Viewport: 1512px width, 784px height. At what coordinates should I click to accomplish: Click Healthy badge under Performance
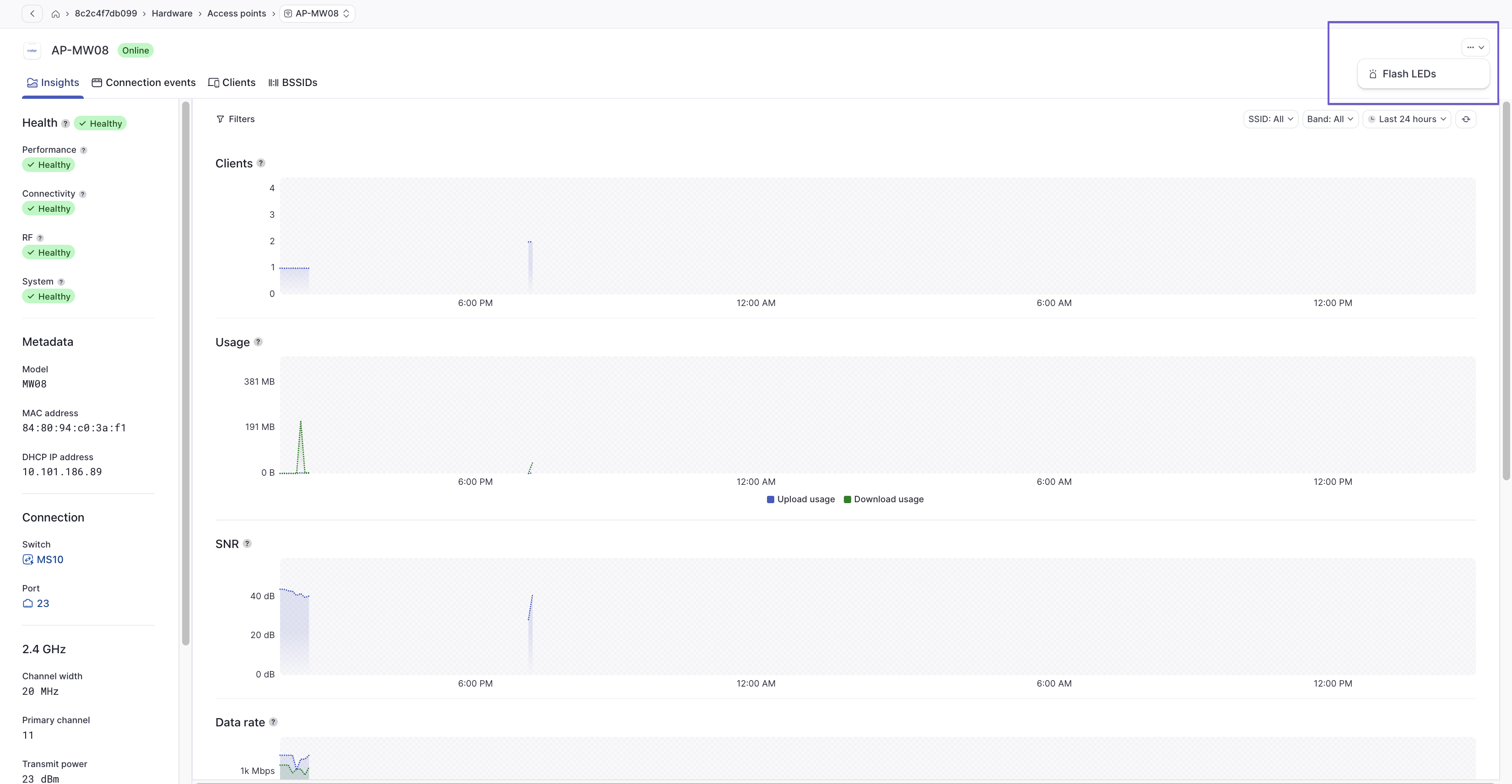(x=49, y=165)
